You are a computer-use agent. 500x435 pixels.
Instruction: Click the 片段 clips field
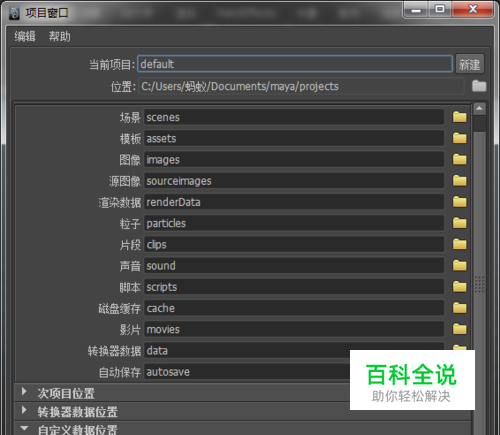294,245
